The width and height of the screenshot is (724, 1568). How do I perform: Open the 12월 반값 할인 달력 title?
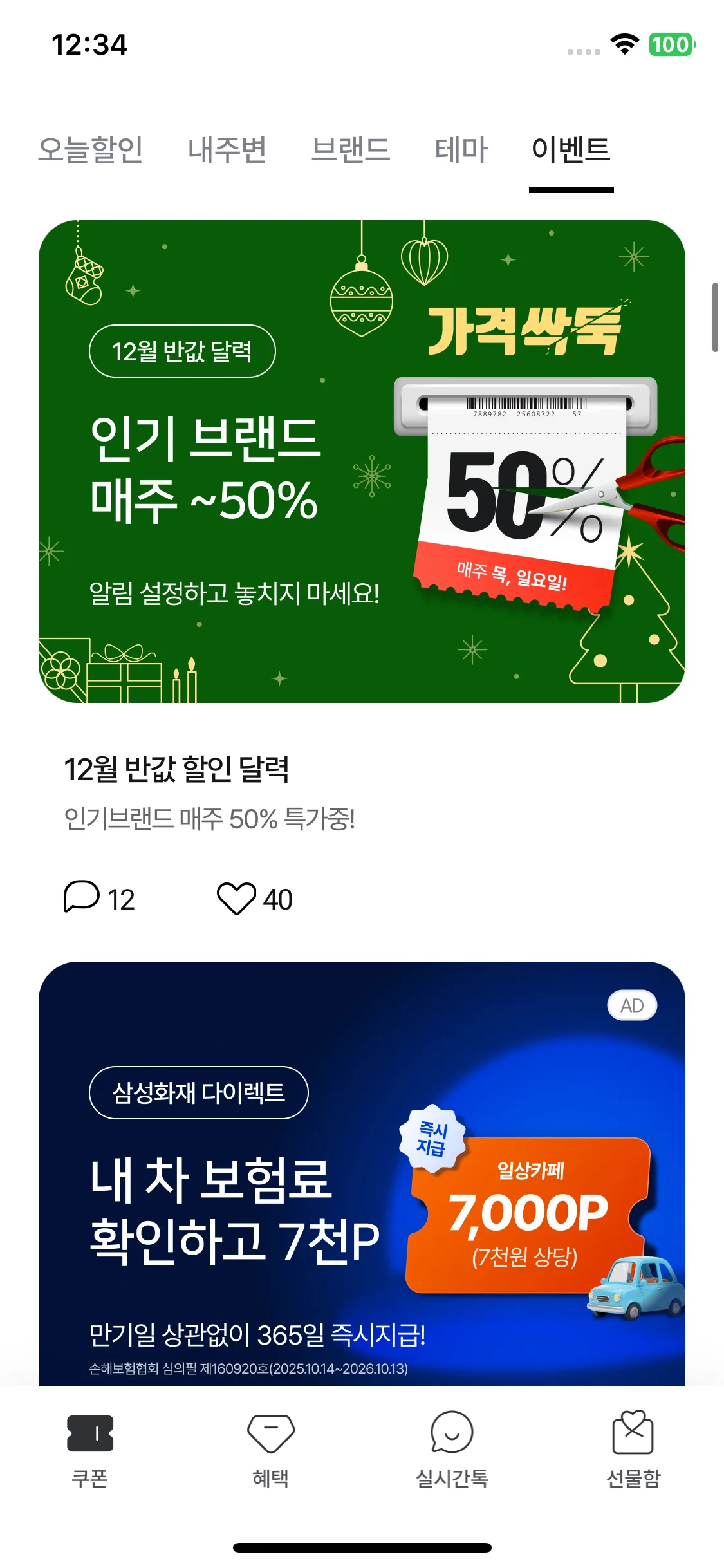[x=176, y=769]
